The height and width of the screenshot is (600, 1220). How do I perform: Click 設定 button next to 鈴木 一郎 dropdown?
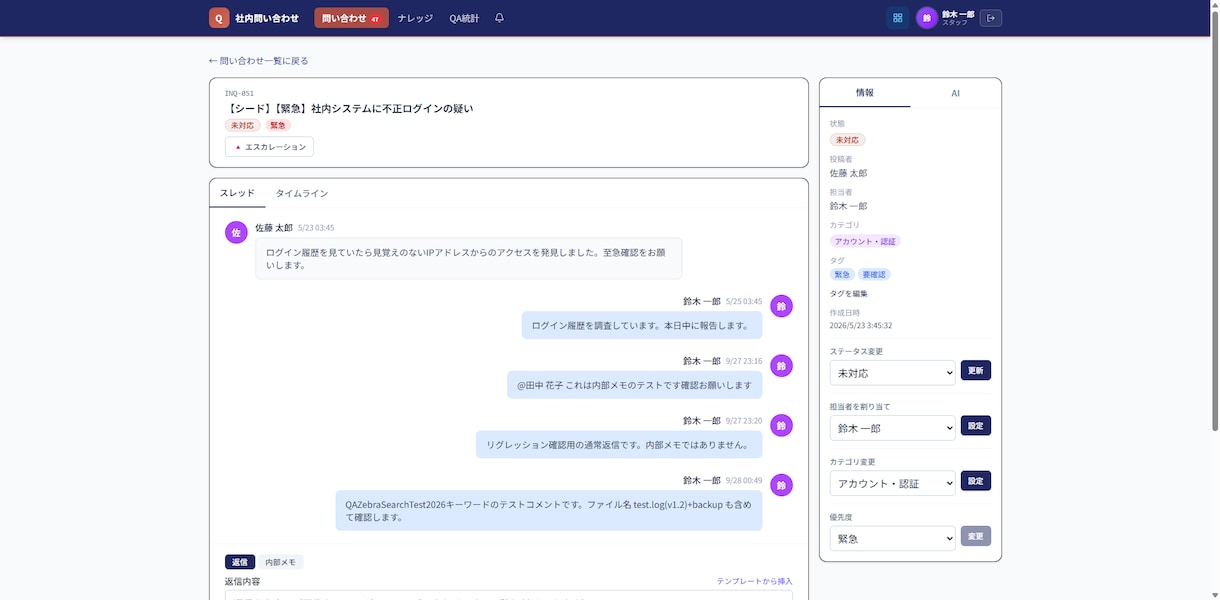(x=976, y=425)
